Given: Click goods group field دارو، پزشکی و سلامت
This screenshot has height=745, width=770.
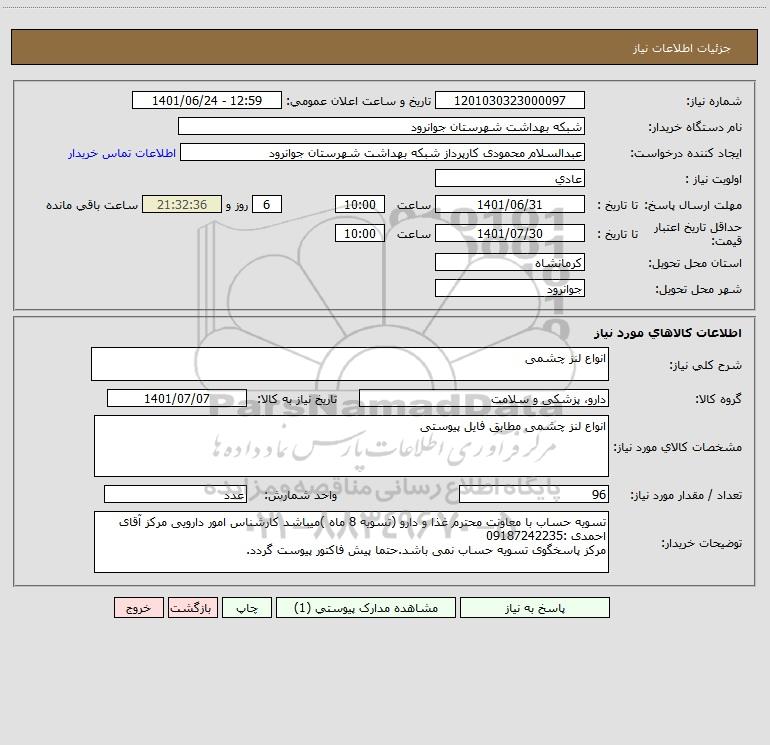Looking at the screenshot, I should click(x=484, y=398).
